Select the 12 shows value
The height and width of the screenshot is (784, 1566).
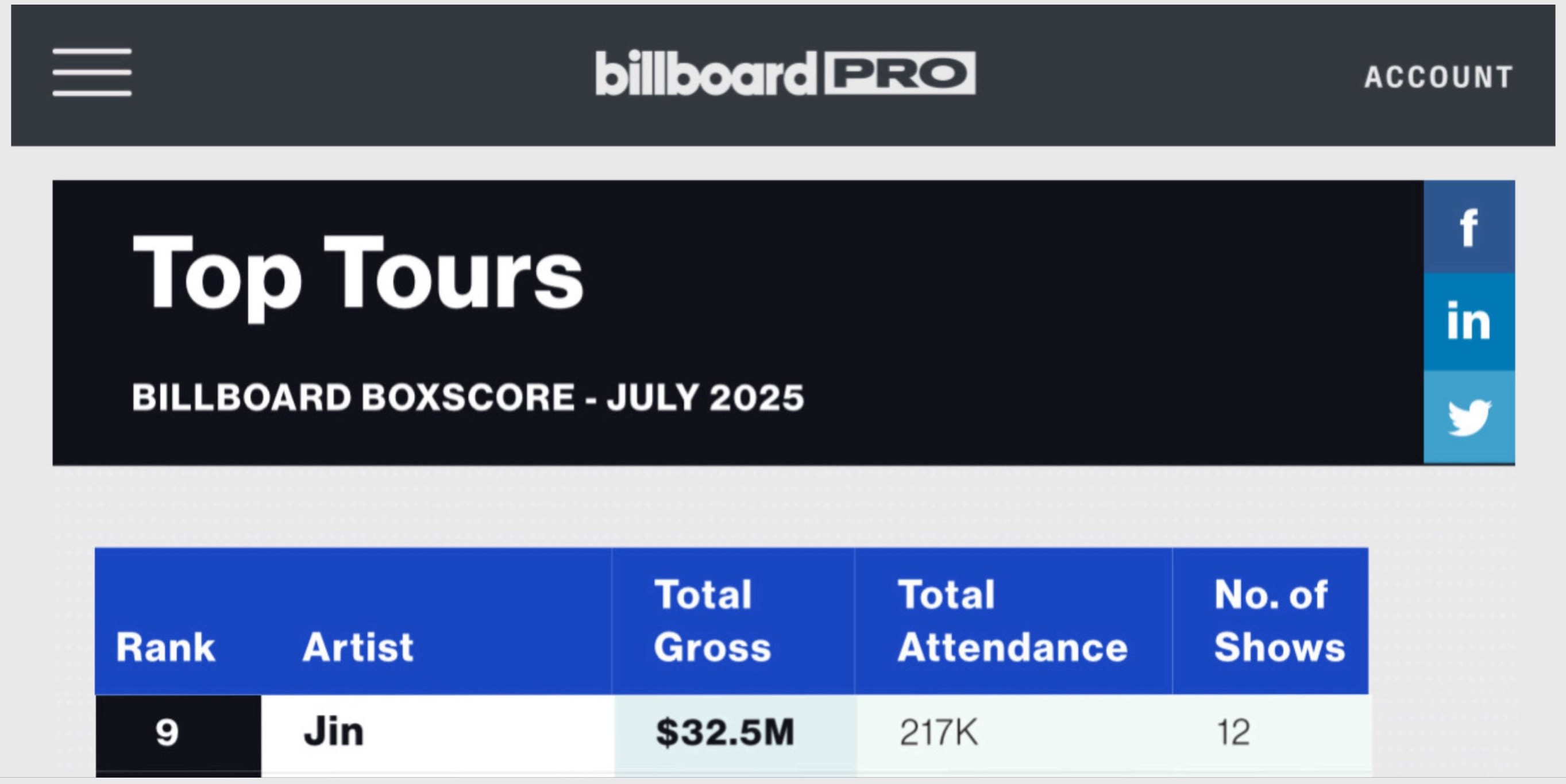(1233, 732)
